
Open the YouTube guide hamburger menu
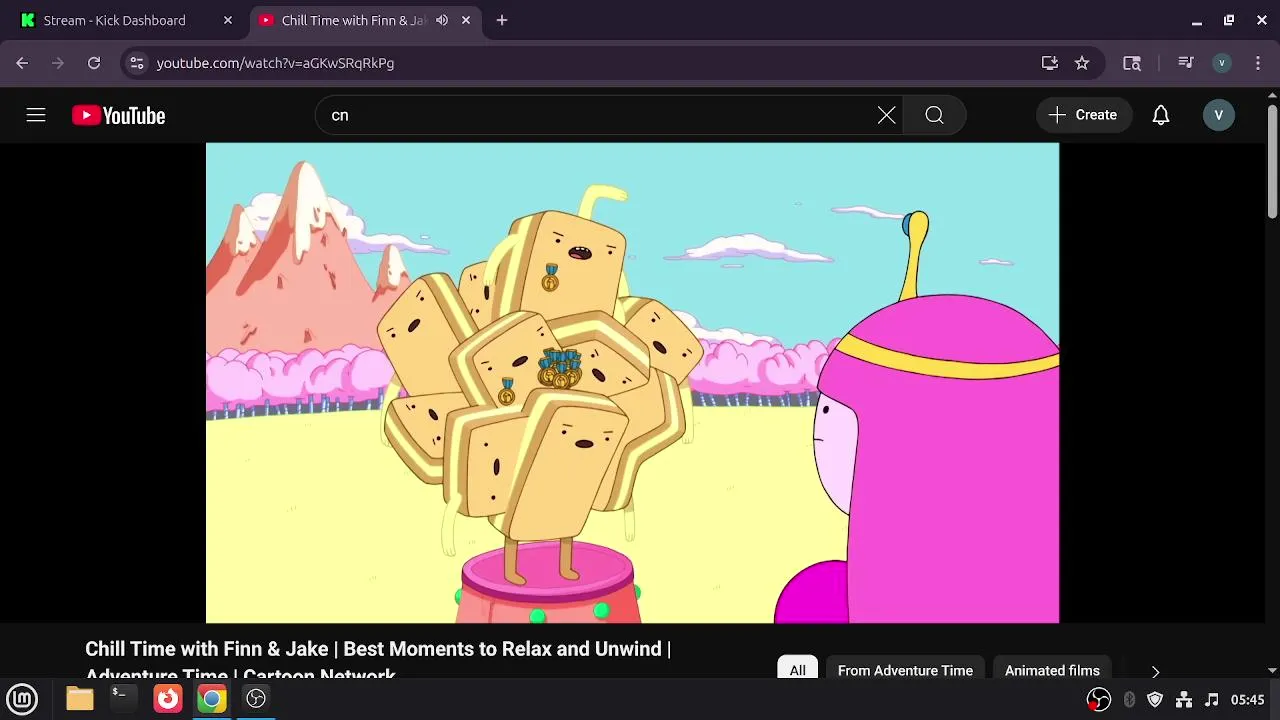coord(36,115)
